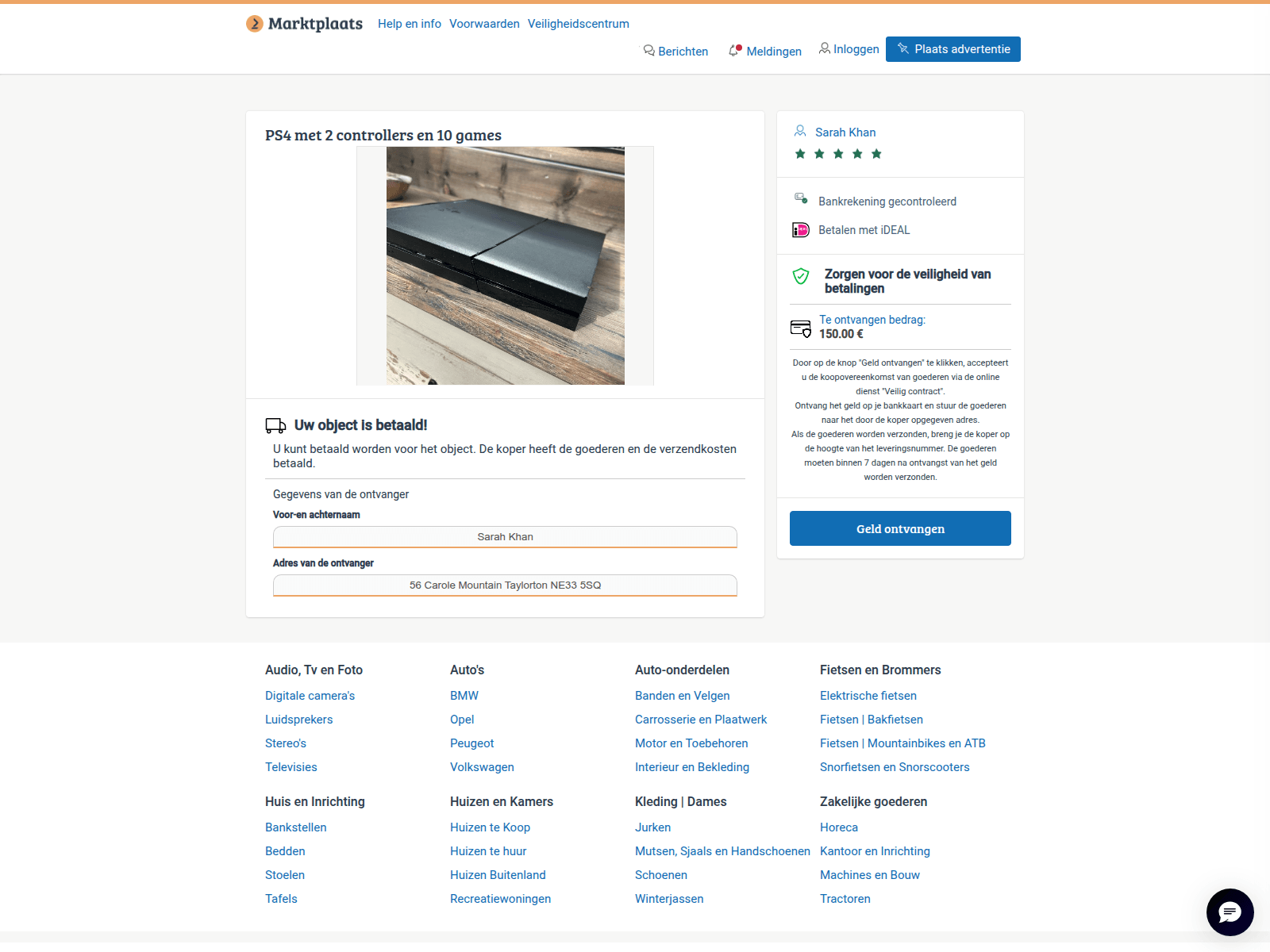Viewport: 1270px width, 952px height.
Task: Open Kantoor en Inrichting link
Action: coord(875,851)
